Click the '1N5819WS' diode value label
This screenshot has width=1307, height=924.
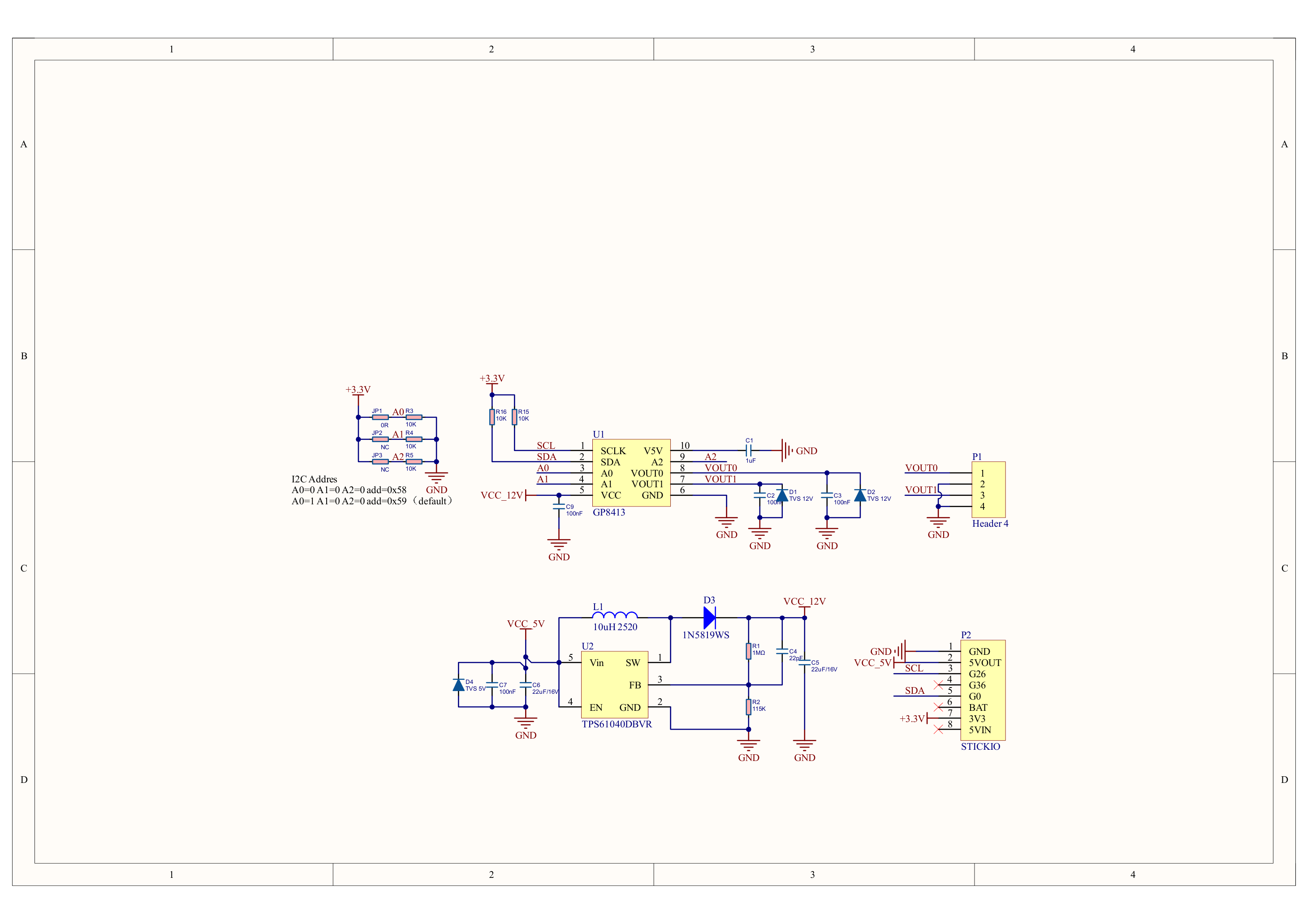click(x=706, y=635)
